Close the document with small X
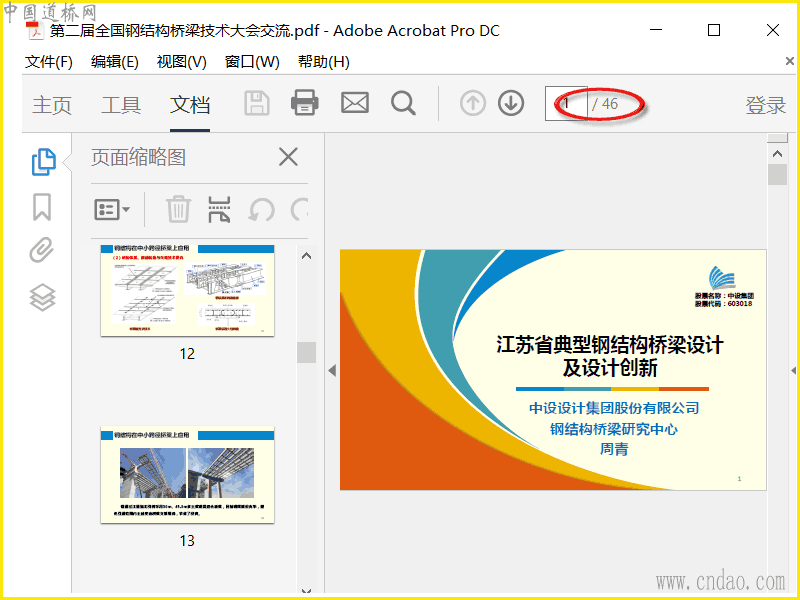 pos(790,61)
